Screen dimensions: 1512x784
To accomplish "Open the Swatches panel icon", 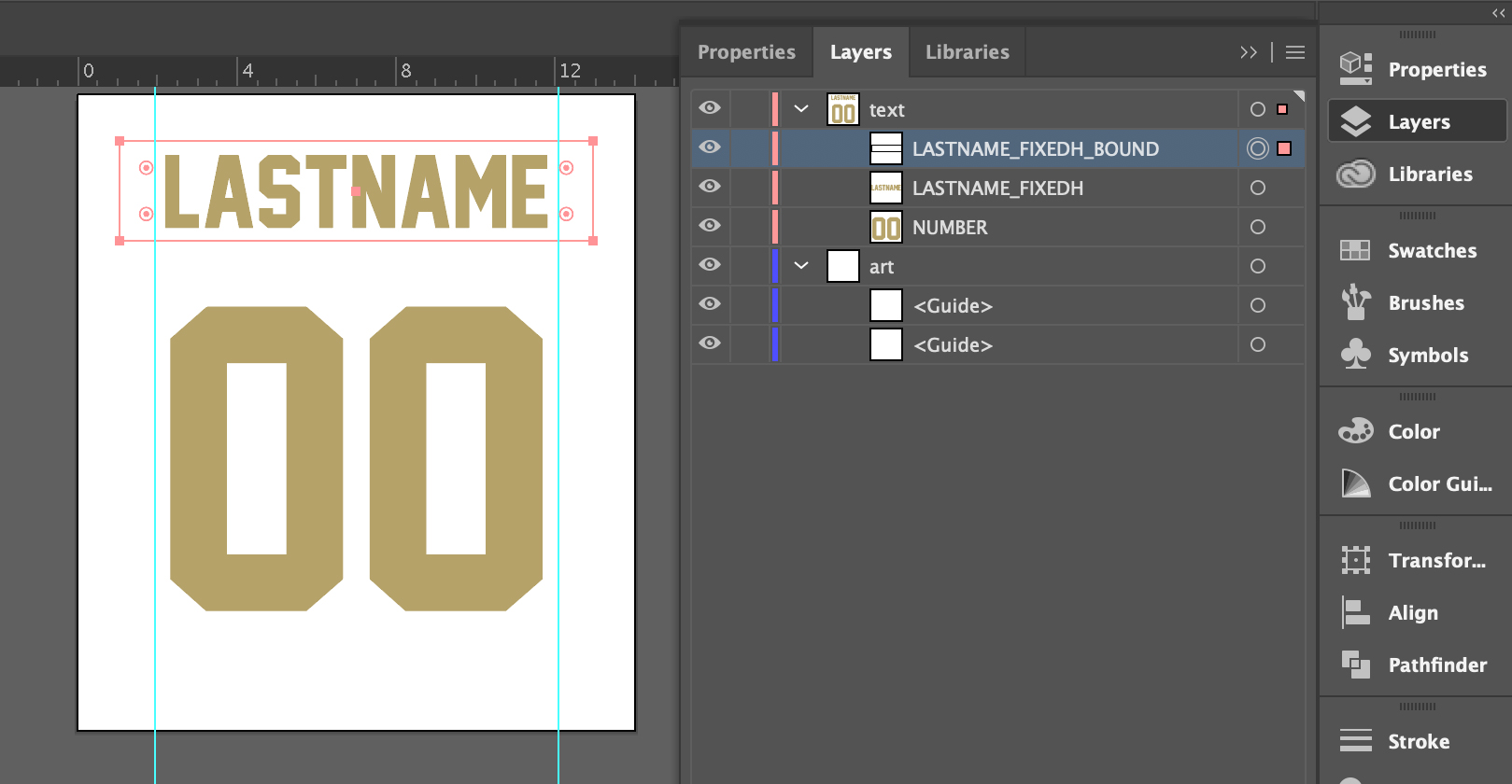I will 1355,250.
